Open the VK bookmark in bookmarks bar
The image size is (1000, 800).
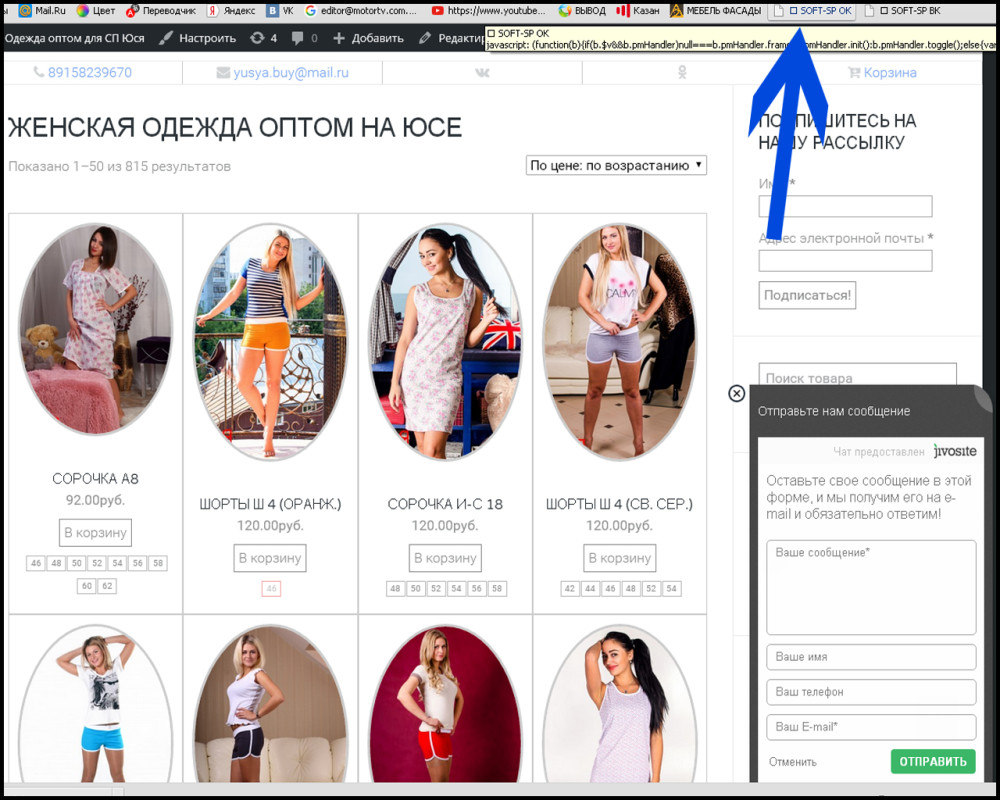click(281, 11)
